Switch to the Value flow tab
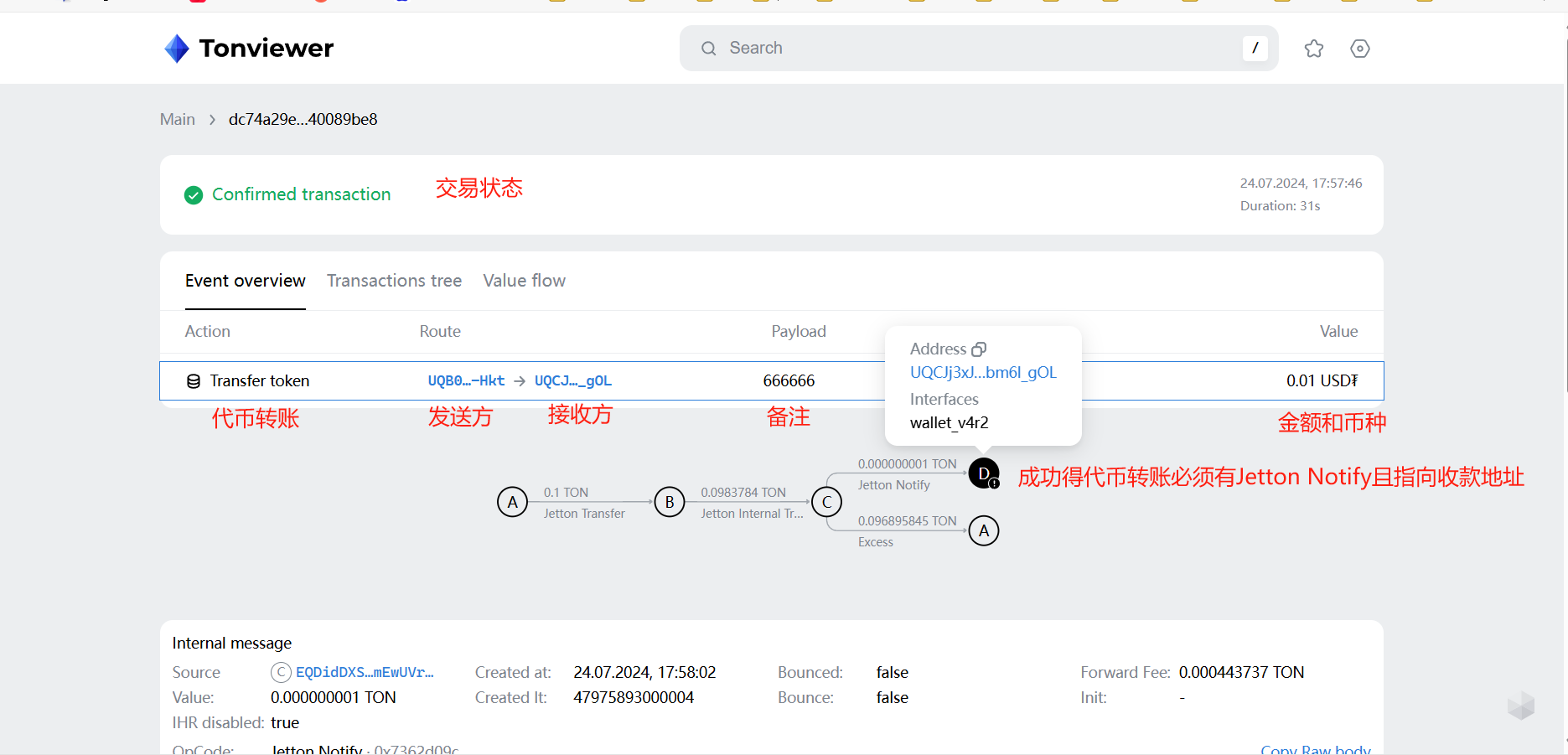The width and height of the screenshot is (1568, 755). coord(524,281)
